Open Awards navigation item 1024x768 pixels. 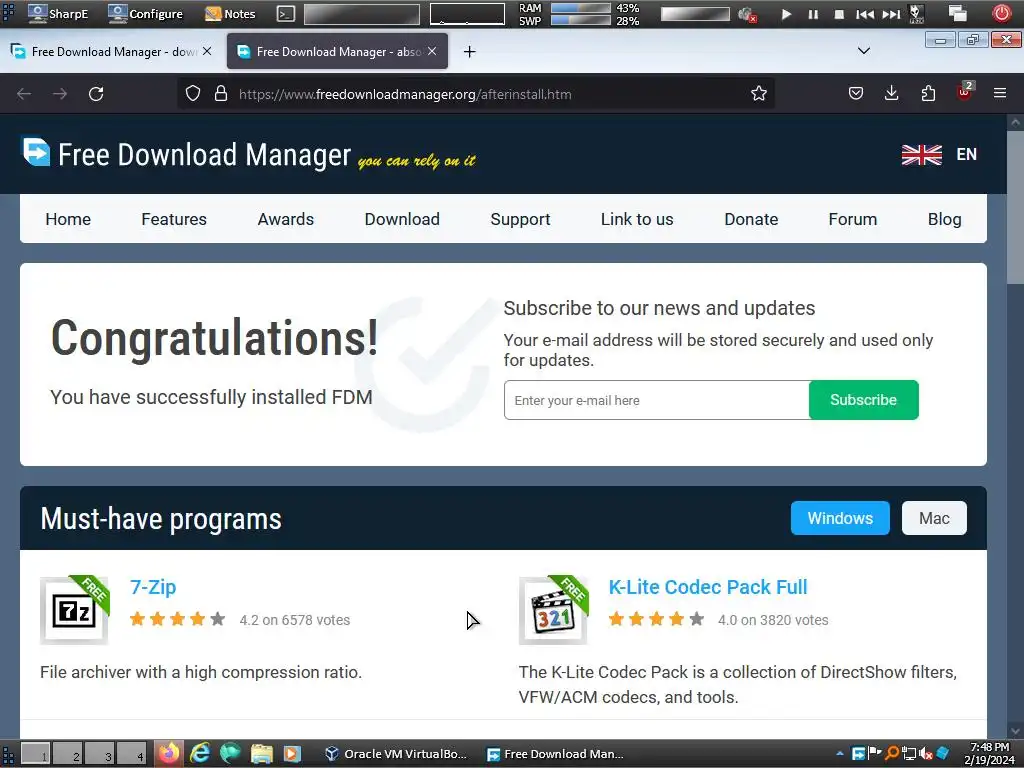tap(285, 219)
